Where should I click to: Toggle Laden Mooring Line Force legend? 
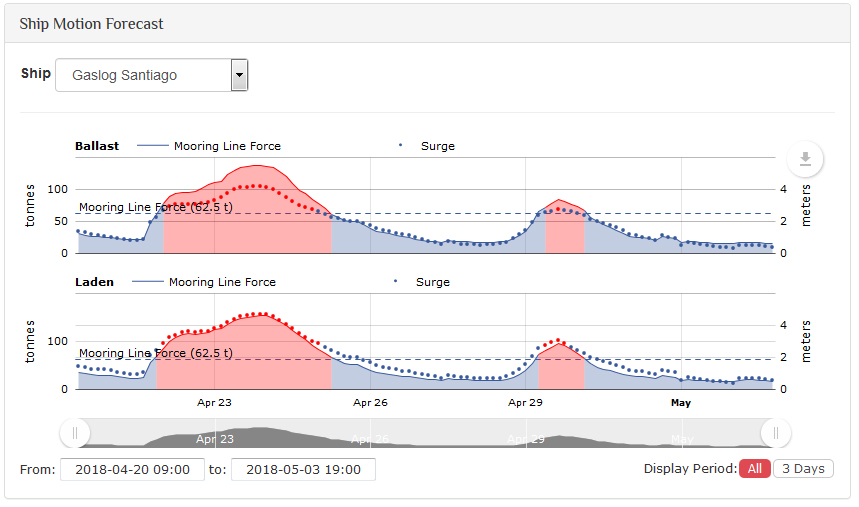point(204,282)
